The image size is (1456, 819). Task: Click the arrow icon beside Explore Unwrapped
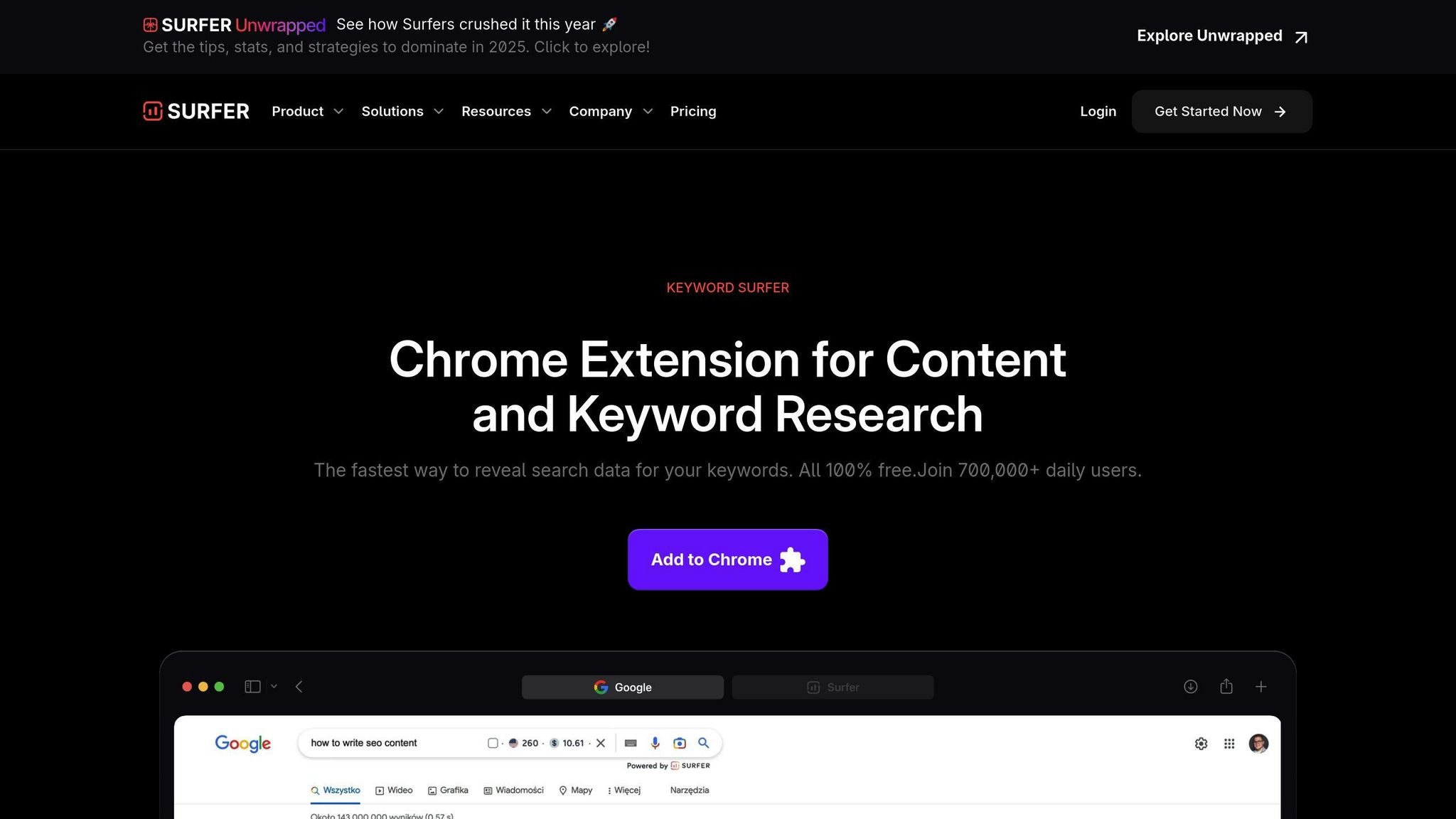[1301, 37]
